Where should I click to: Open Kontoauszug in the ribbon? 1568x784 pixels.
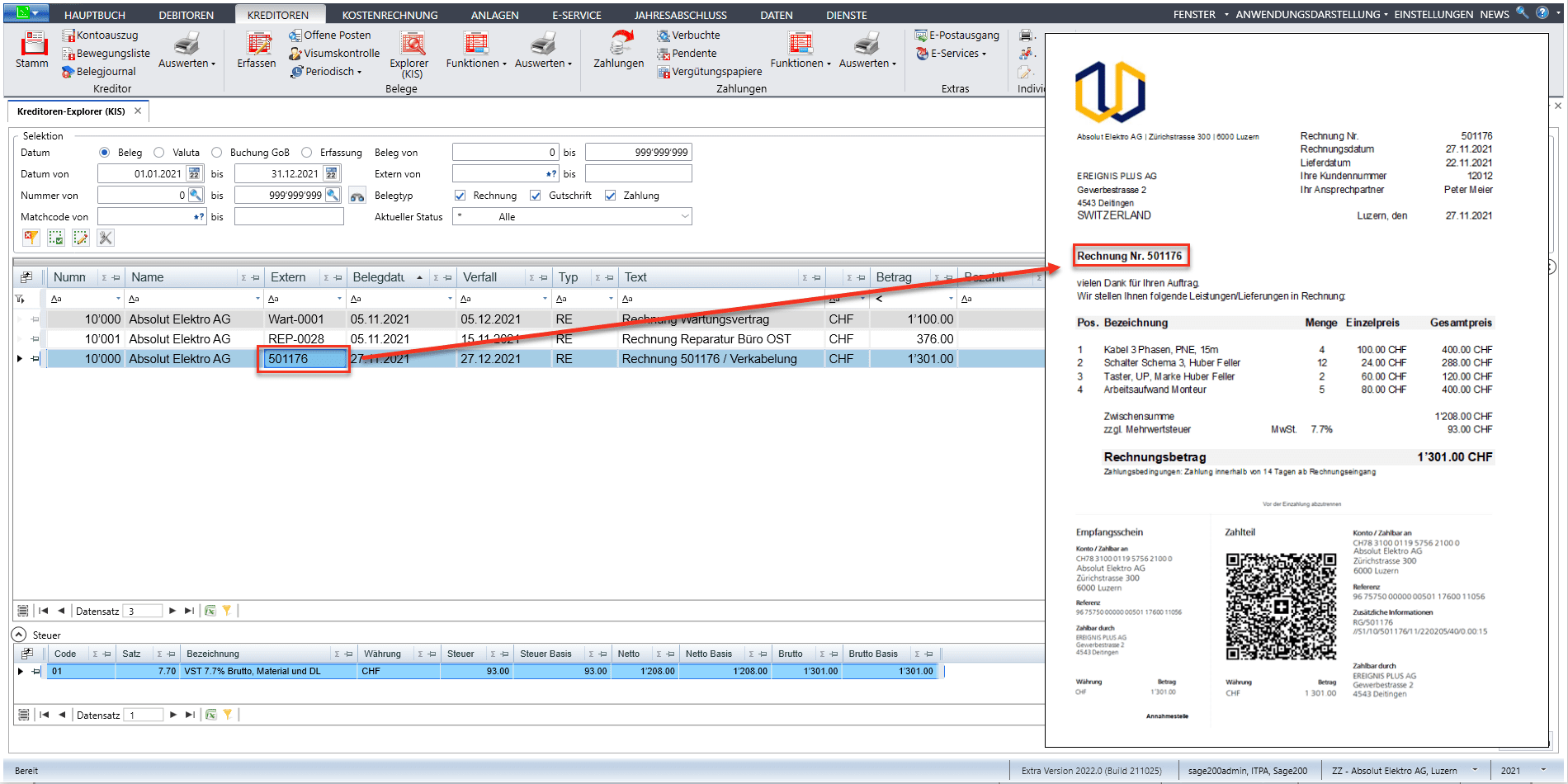click(x=100, y=35)
